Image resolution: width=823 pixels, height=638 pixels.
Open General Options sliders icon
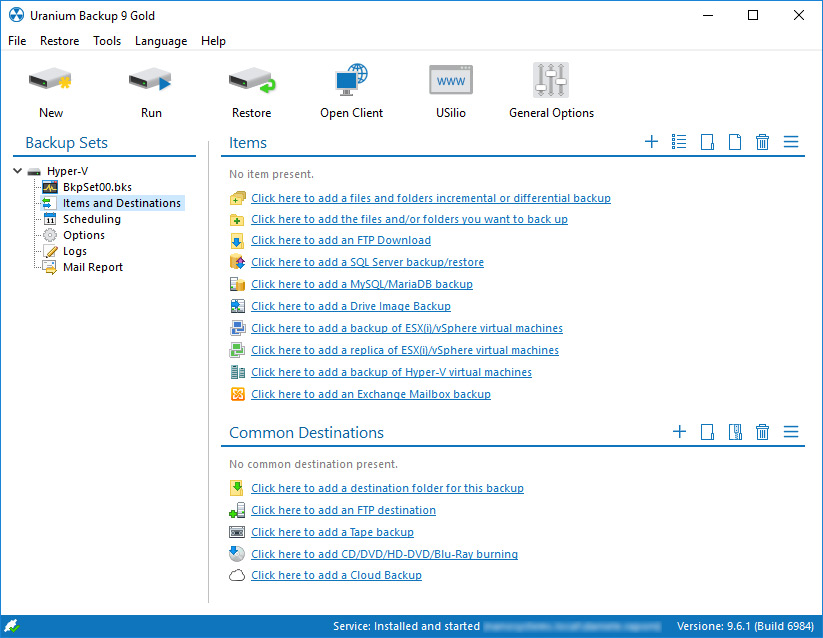click(x=551, y=81)
